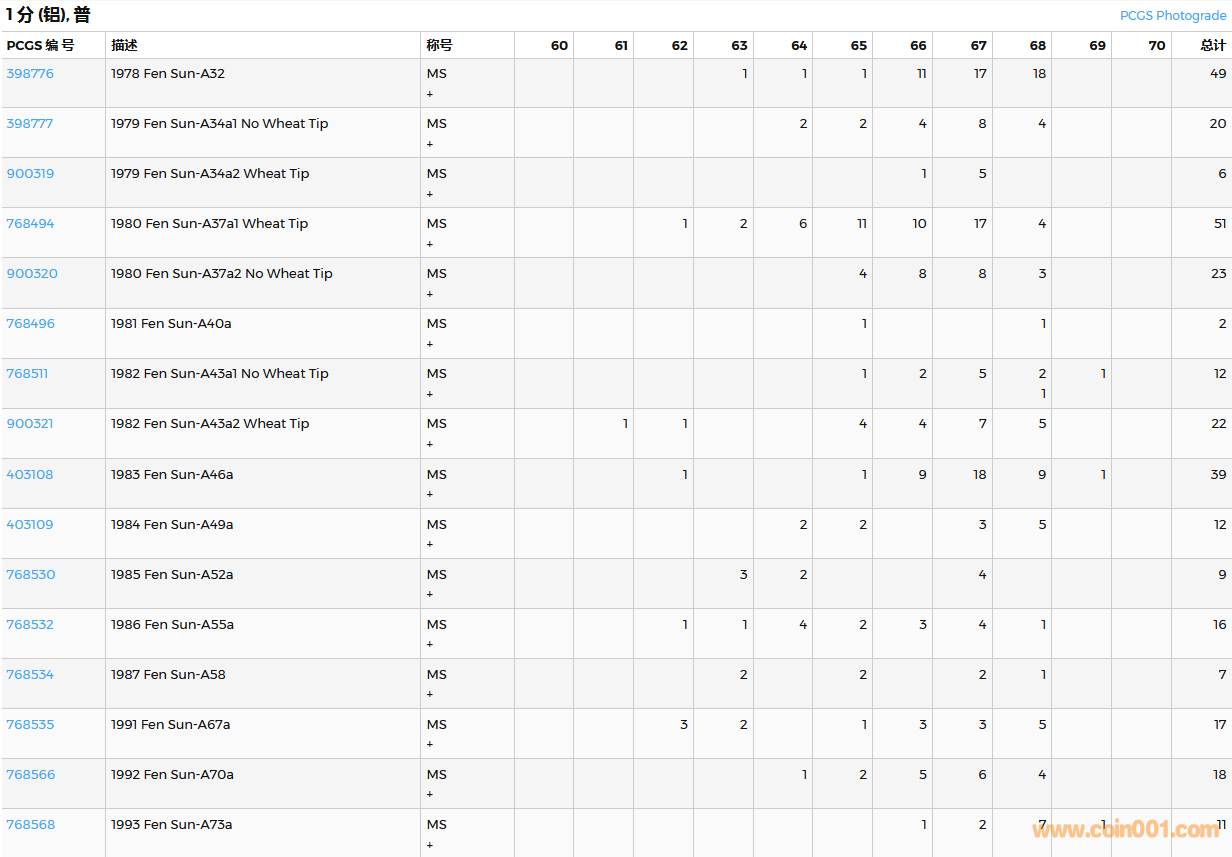Screen dimensions: 1232x857
Task: Expand plus grades for 1978 Fen Sun-A32
Action: click(430, 94)
